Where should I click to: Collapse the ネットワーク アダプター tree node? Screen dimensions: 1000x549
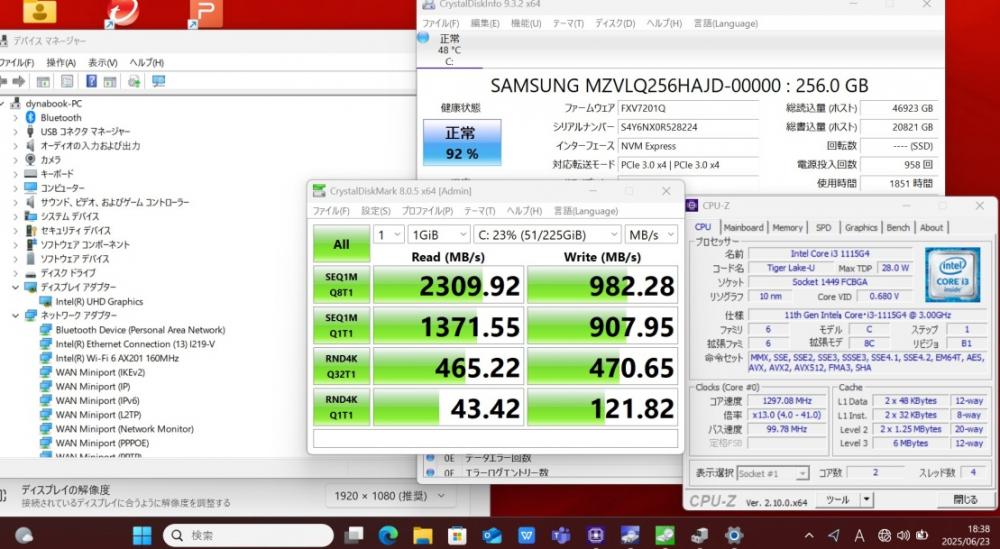pyautogui.click(x=15, y=316)
